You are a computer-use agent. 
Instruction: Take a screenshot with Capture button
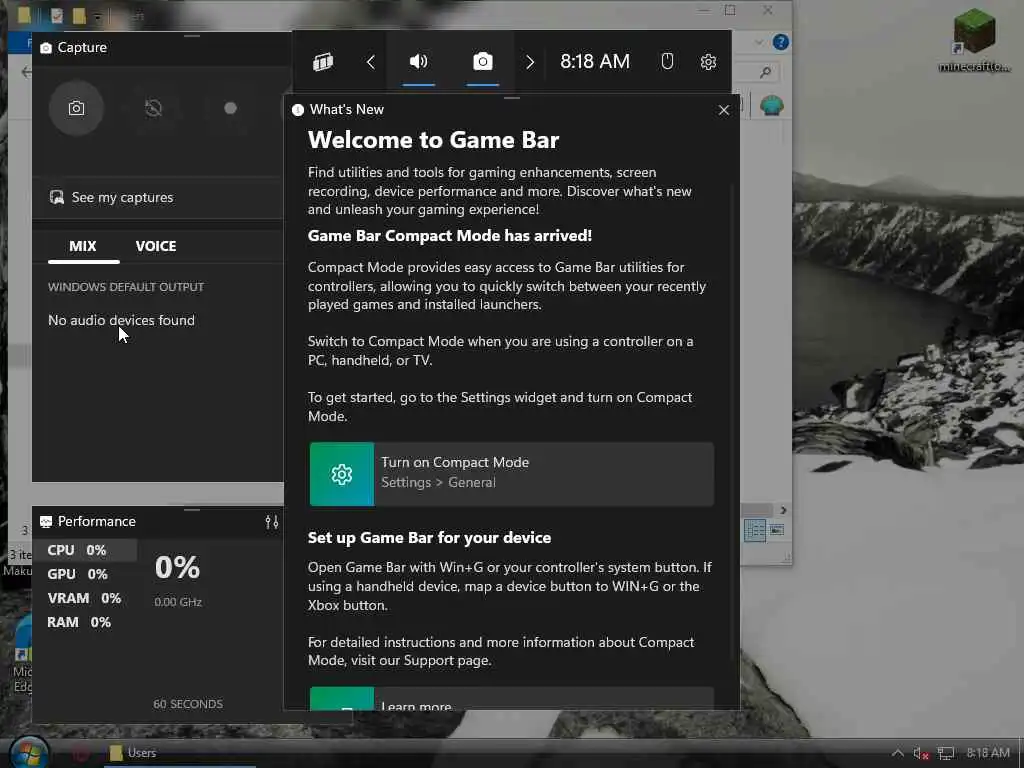coord(76,108)
